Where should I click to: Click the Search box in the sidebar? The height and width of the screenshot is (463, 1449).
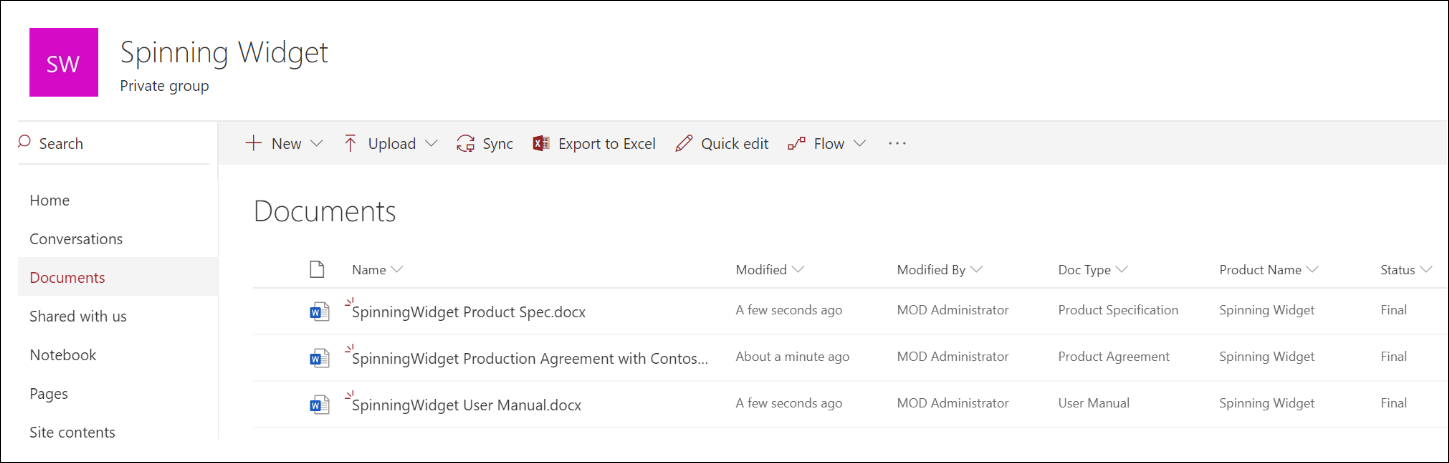pyautogui.click(x=113, y=144)
